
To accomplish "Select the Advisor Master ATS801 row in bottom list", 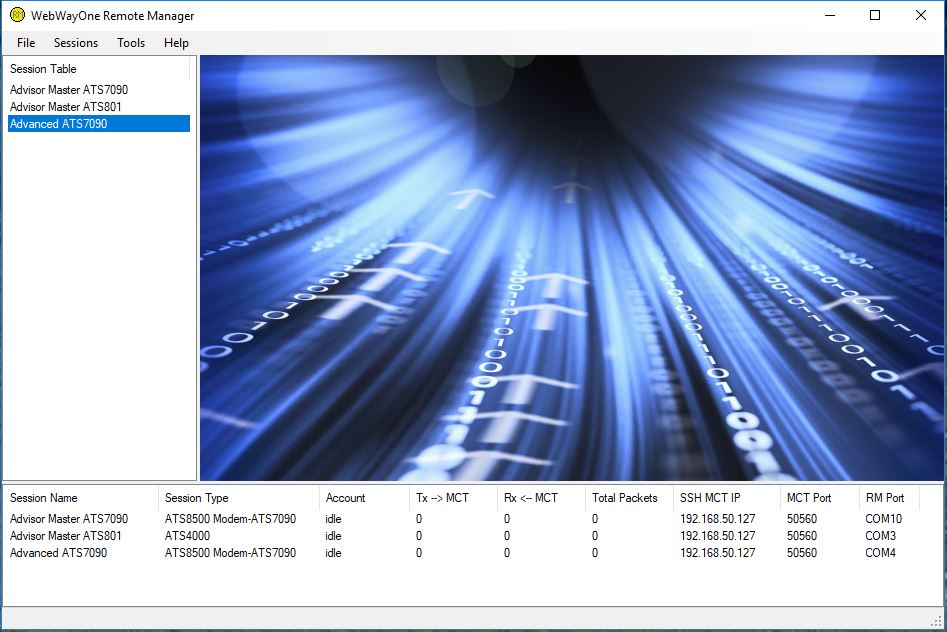I will pos(66,536).
